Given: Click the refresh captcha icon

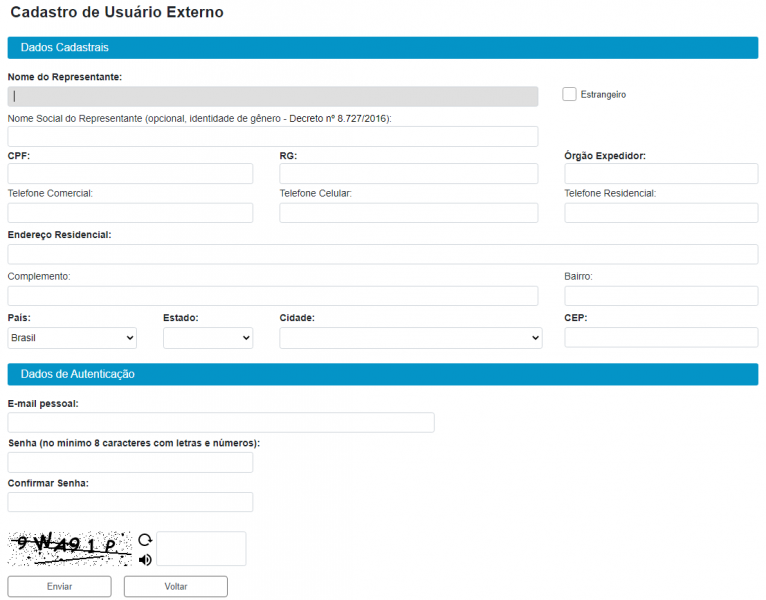Looking at the screenshot, I should [x=145, y=540].
